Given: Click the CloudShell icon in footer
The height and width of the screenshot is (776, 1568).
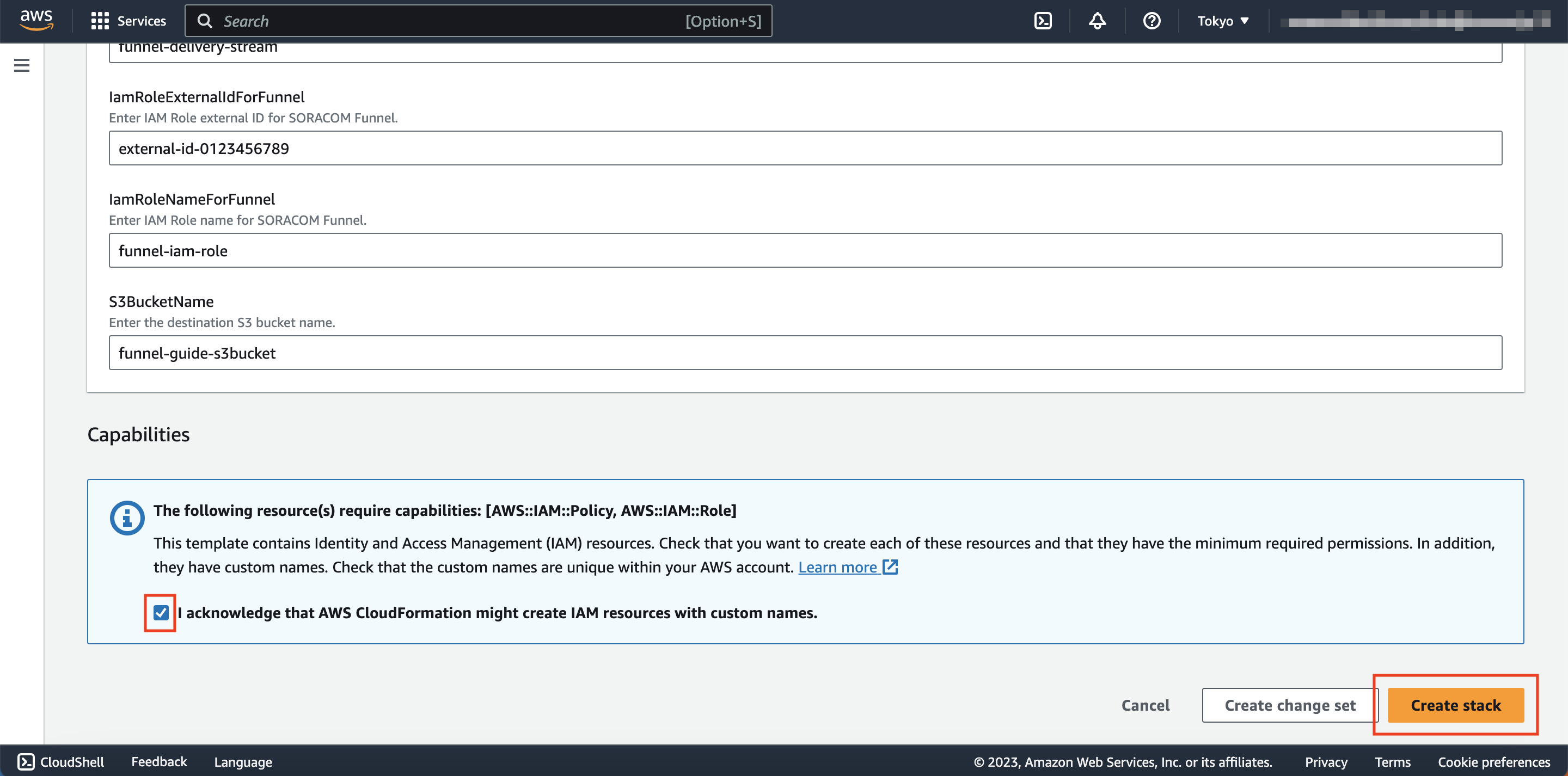Looking at the screenshot, I should point(26,761).
